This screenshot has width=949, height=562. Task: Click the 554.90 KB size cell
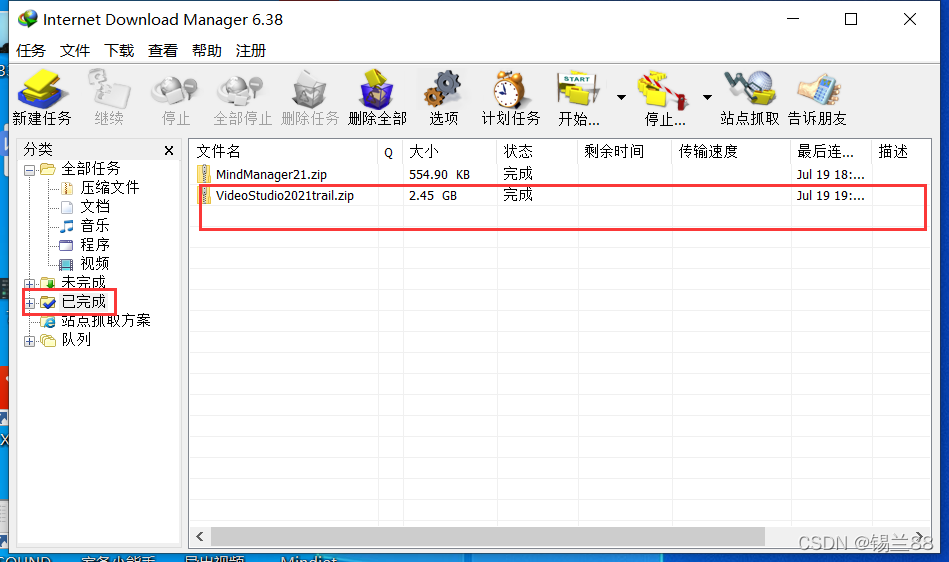click(439, 175)
